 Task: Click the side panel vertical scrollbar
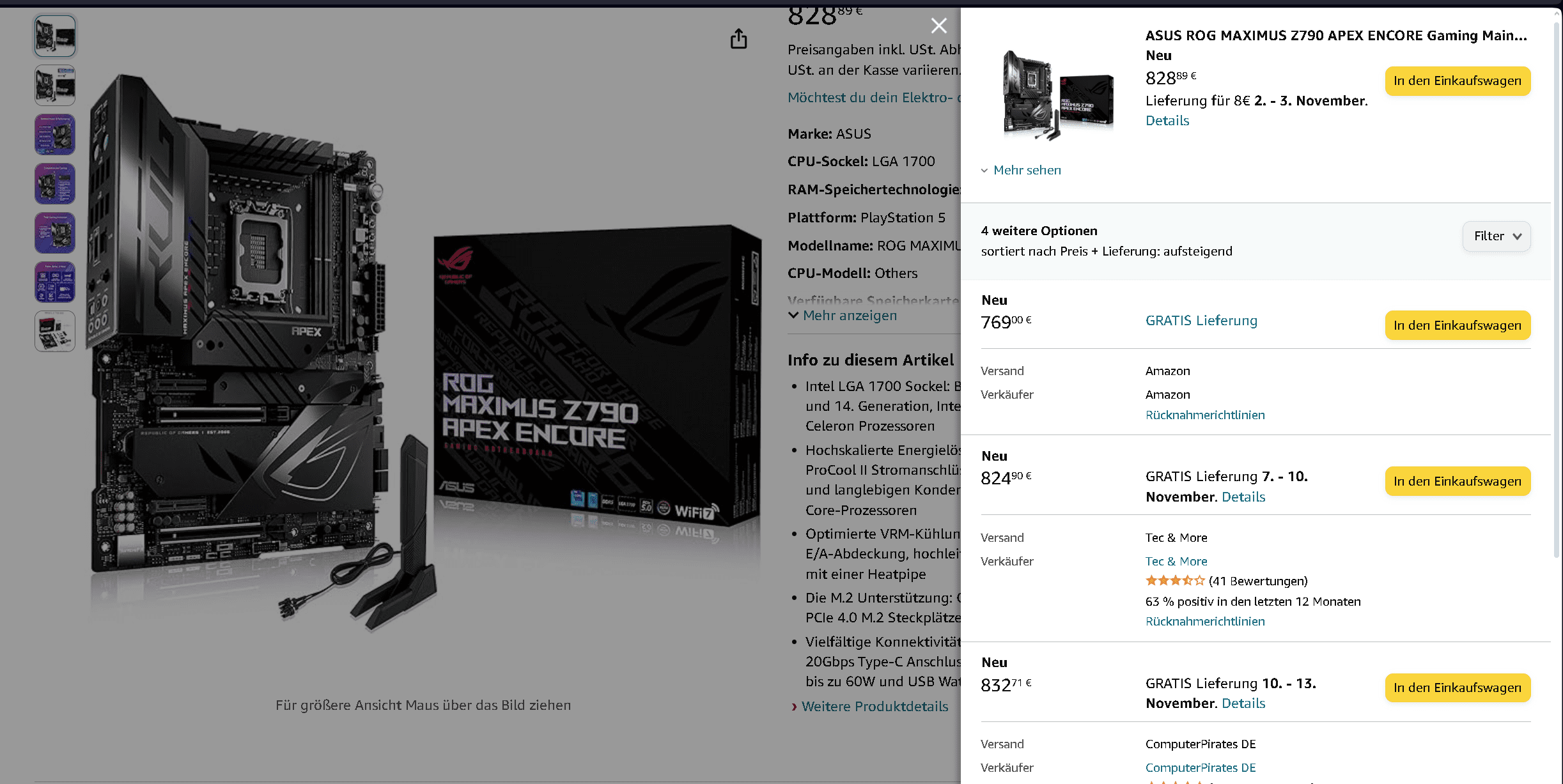(1557, 288)
